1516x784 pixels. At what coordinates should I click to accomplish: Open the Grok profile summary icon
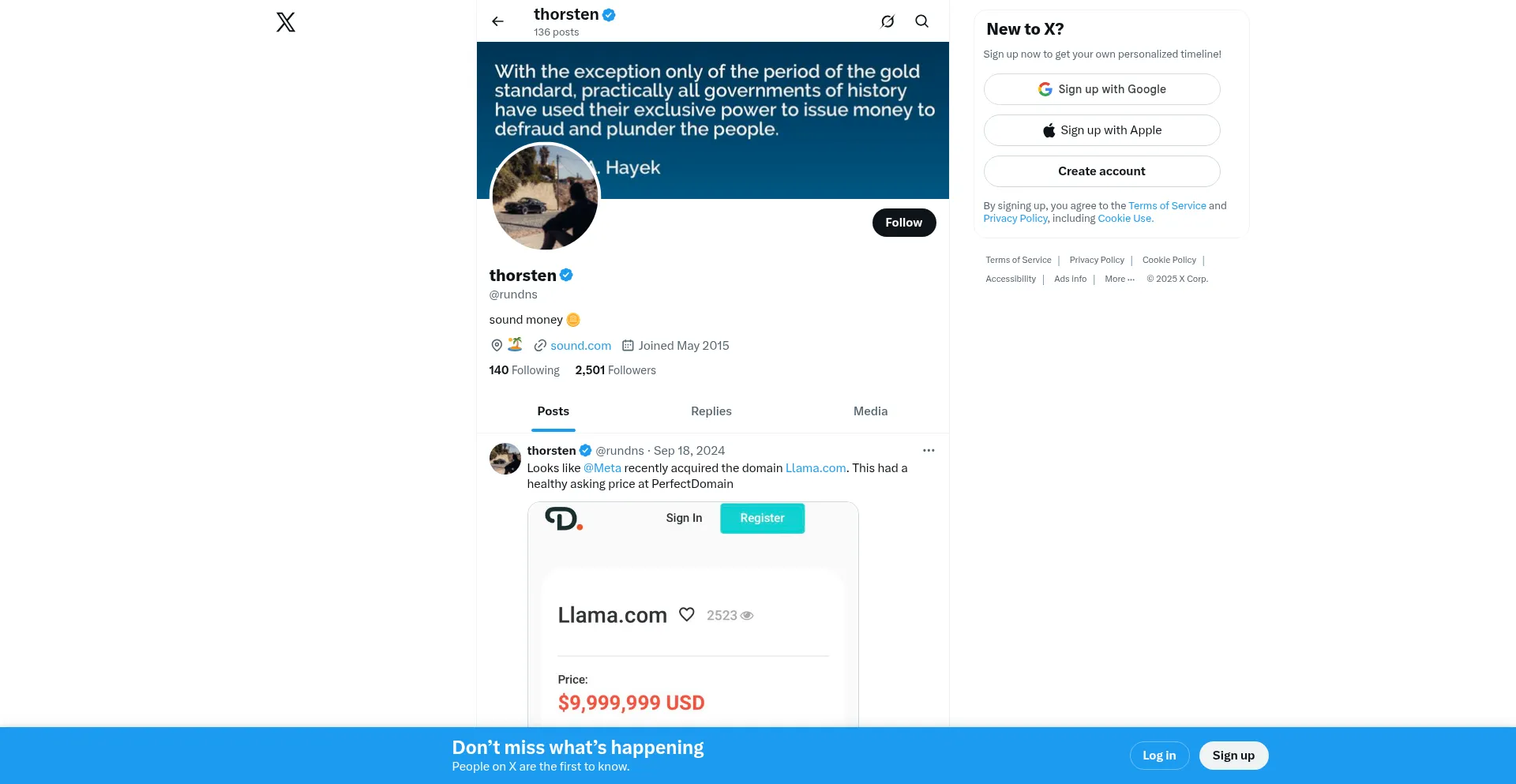[x=887, y=21]
